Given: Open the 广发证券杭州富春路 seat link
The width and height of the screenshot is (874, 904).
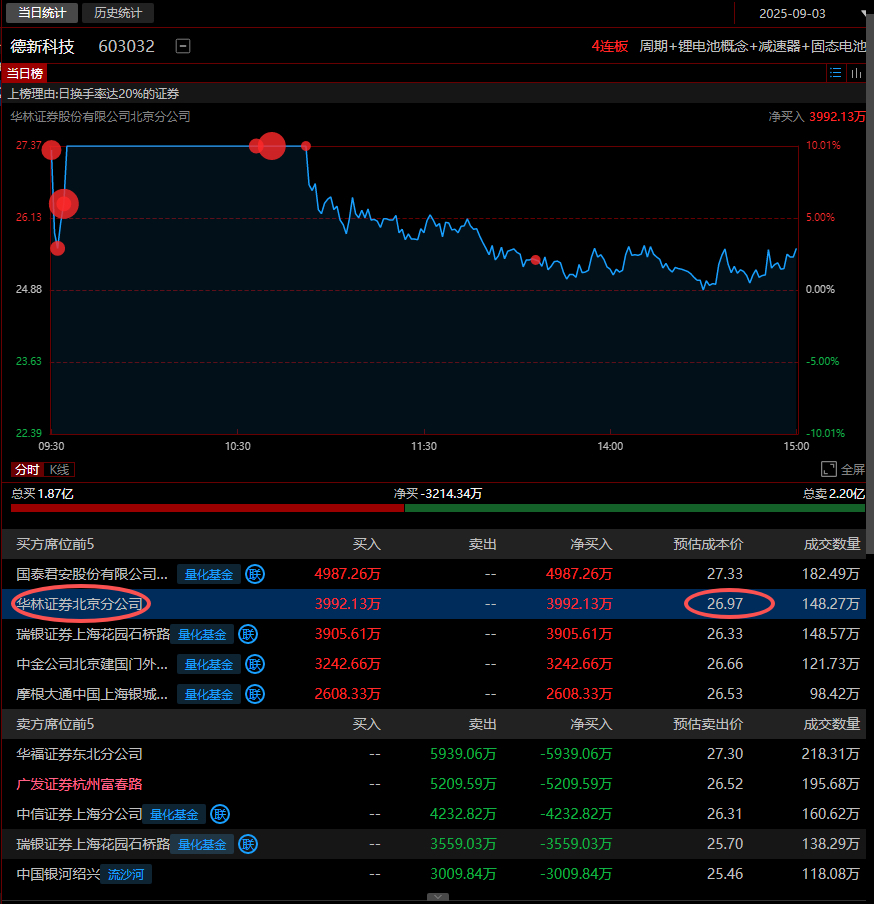Looking at the screenshot, I should point(79,784).
